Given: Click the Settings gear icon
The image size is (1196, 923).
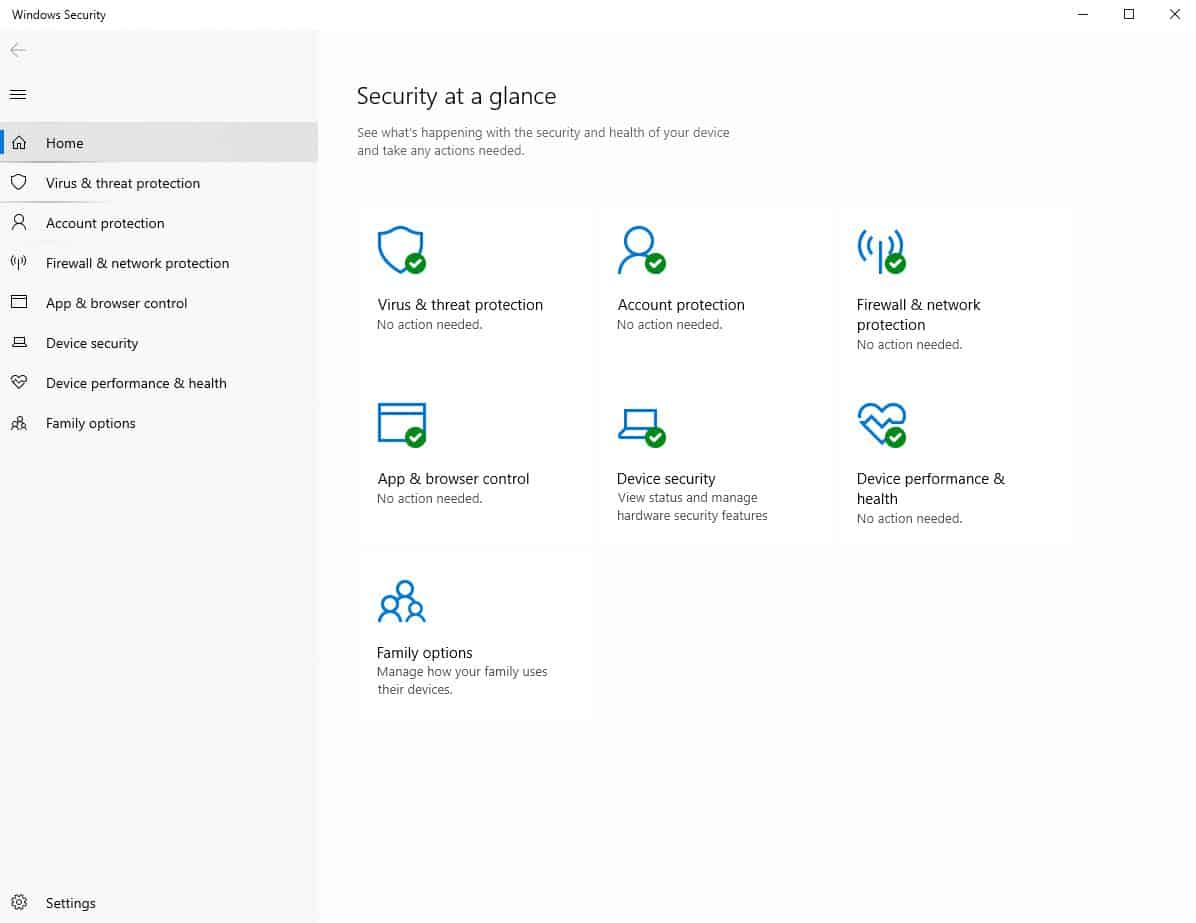Looking at the screenshot, I should tap(19, 902).
